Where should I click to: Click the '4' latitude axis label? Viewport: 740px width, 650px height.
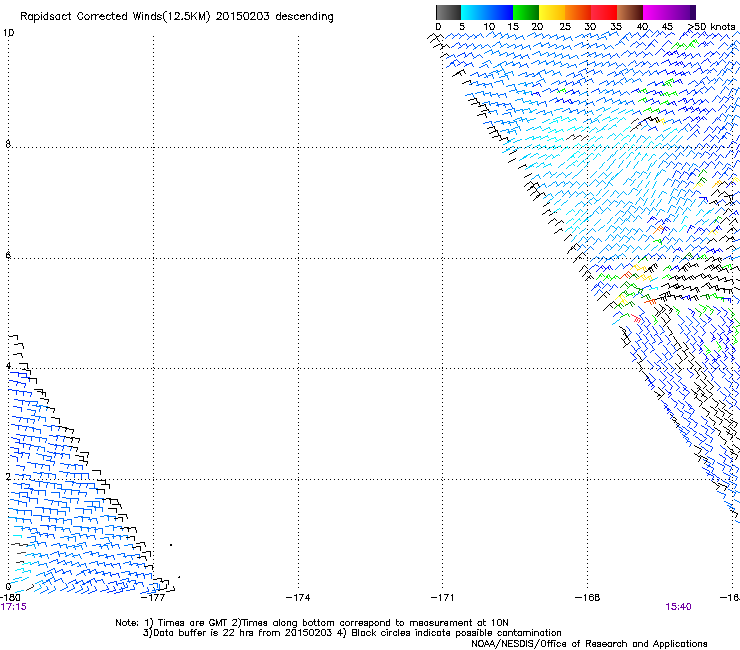tap(8, 365)
